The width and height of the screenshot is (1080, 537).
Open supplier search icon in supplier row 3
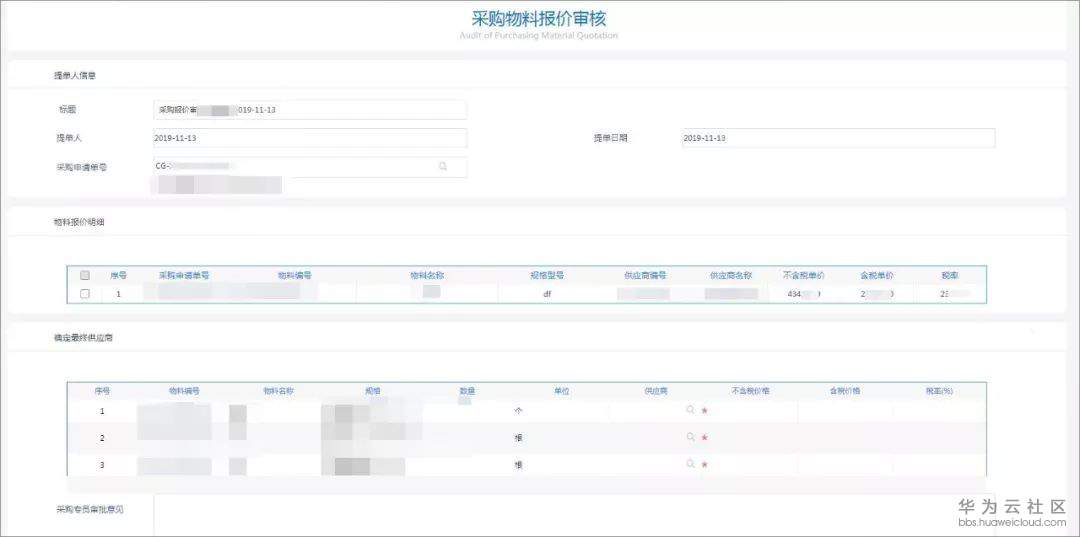pos(690,464)
